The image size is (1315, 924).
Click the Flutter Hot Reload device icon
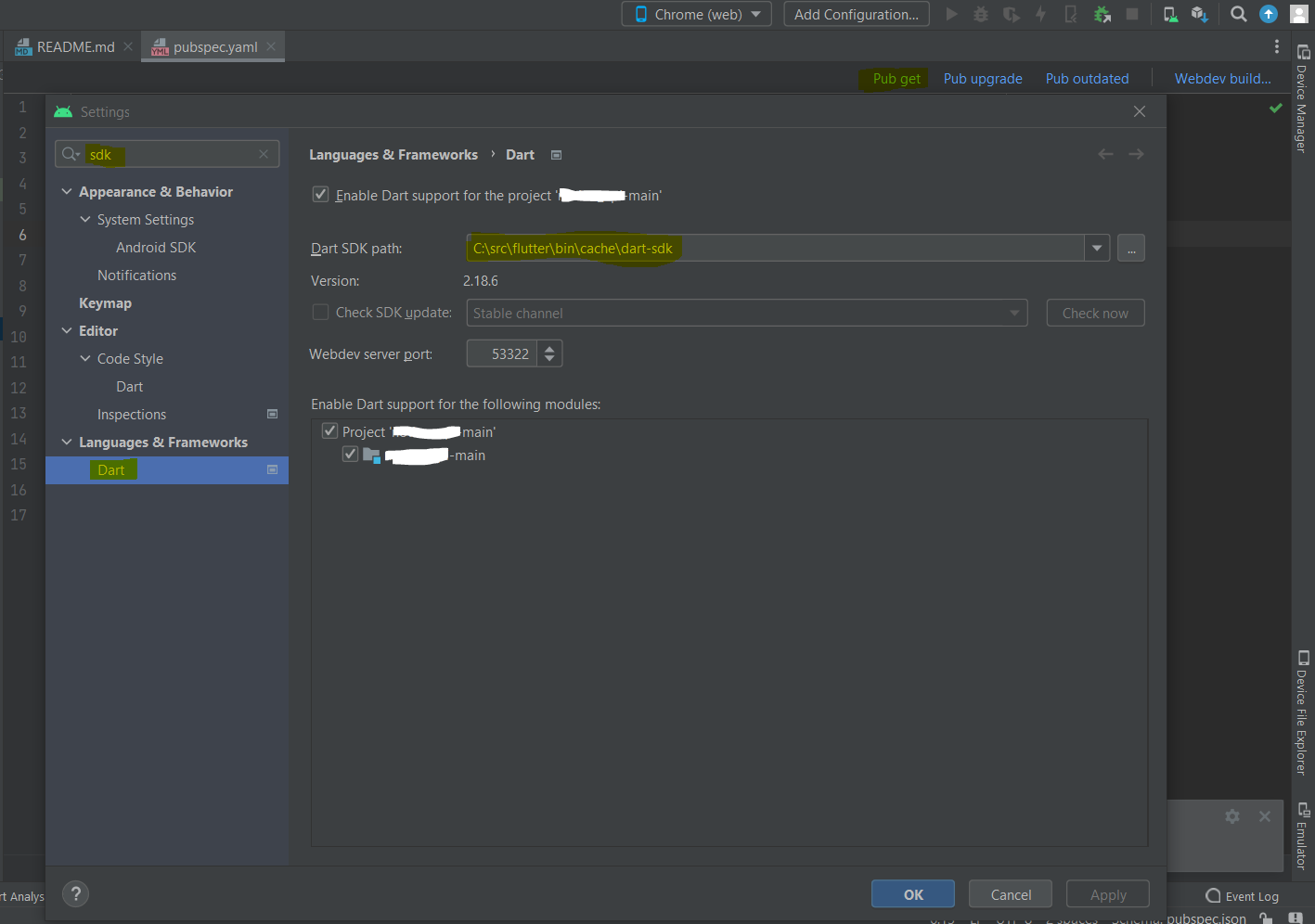[x=1071, y=14]
